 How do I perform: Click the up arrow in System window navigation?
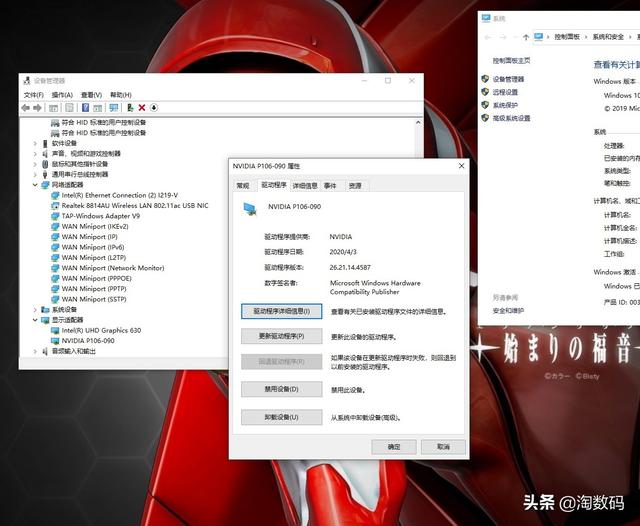coord(526,37)
